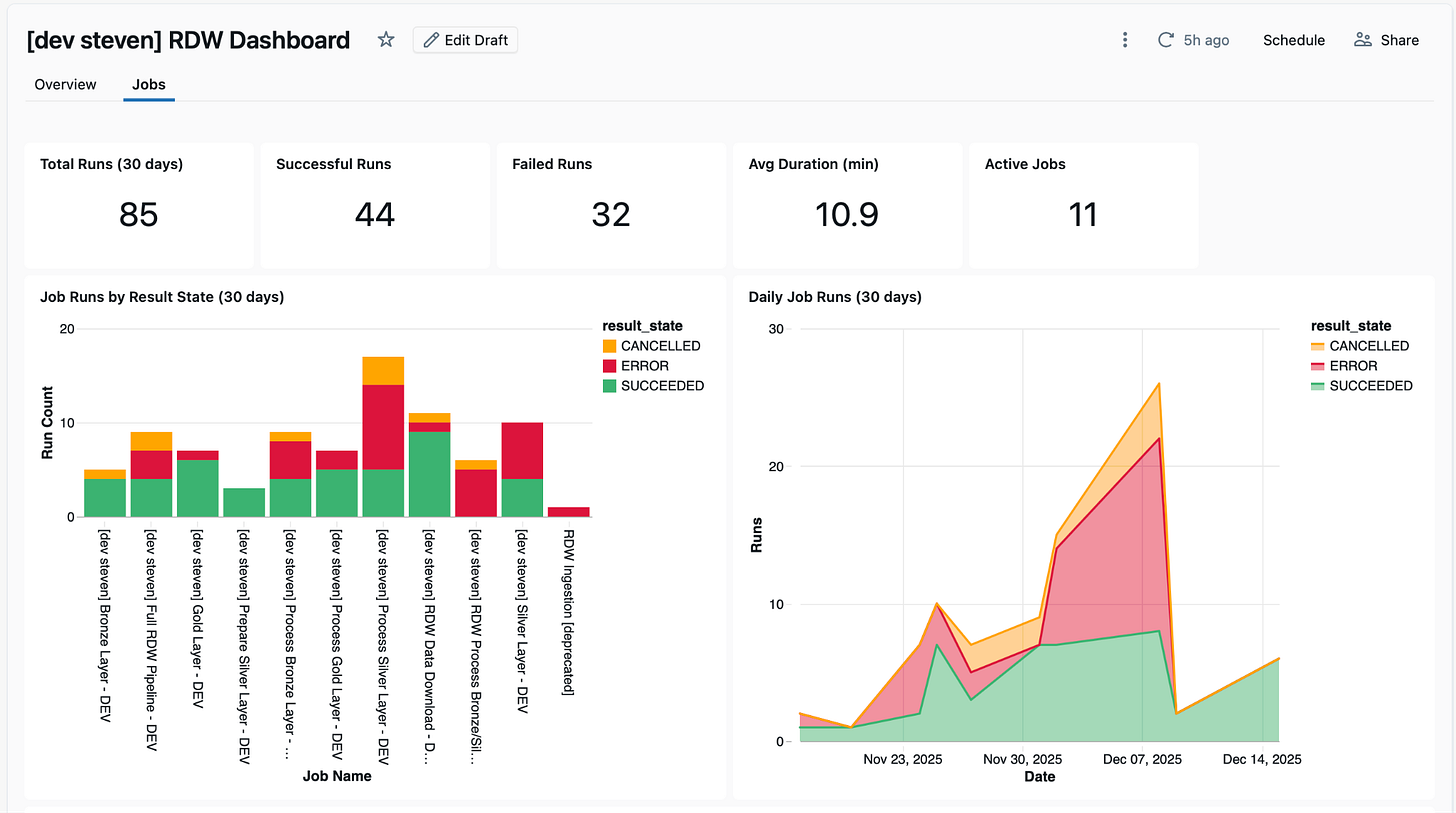Click the Total Runs (30 days) value 85
The image size is (1456, 813).
point(138,214)
